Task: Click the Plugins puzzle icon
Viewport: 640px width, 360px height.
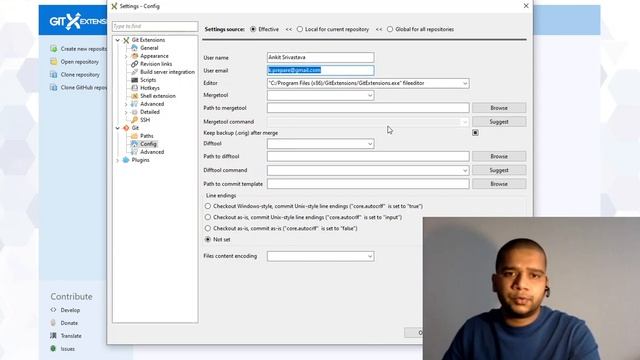Action: pos(126,160)
